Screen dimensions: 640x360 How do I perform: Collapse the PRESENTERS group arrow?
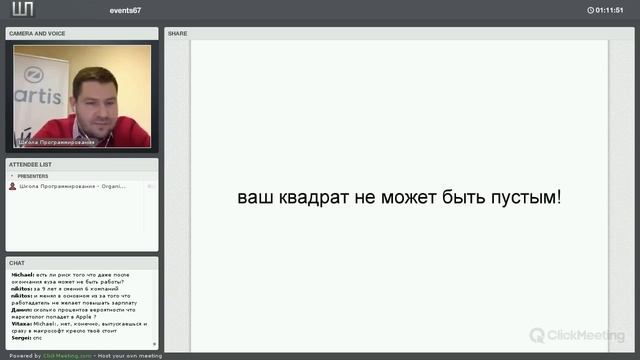click(x=12, y=176)
